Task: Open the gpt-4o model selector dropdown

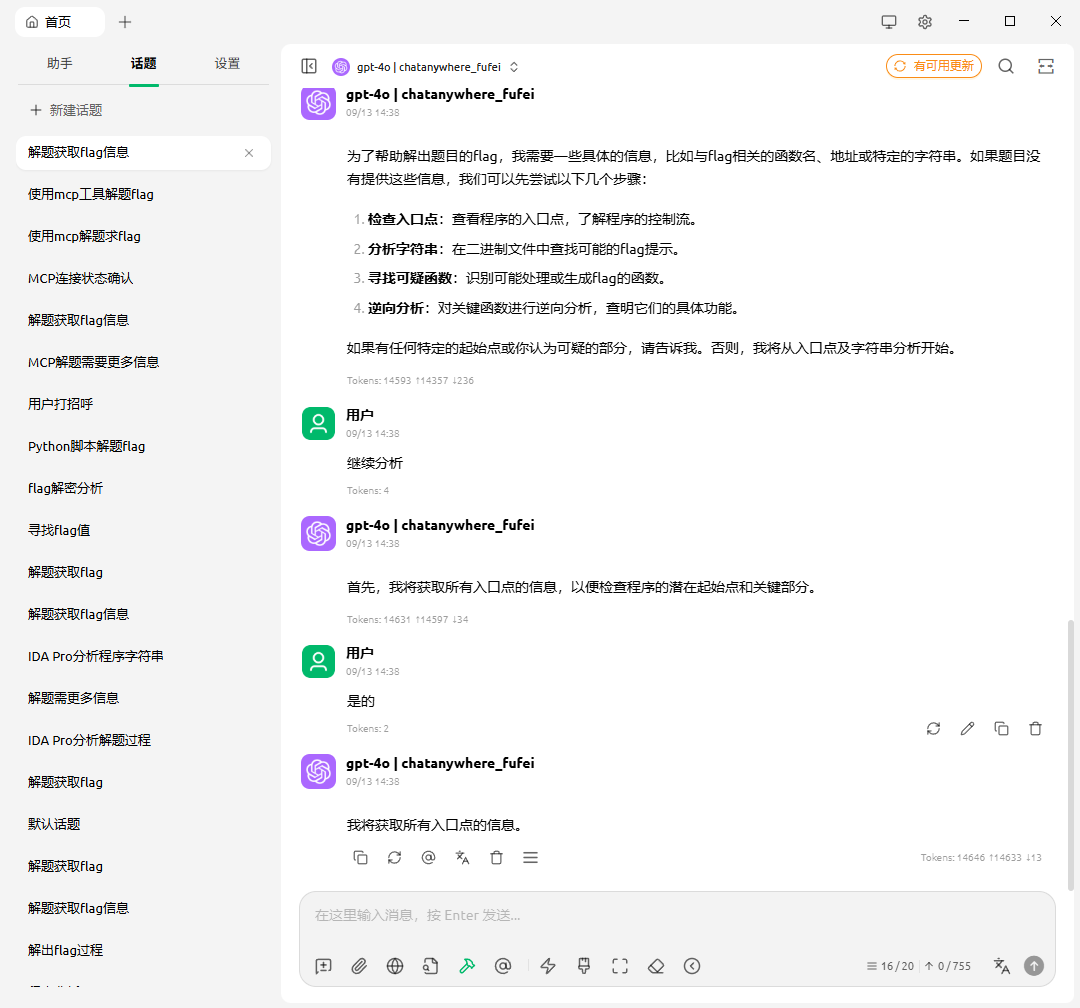Action: click(x=428, y=67)
